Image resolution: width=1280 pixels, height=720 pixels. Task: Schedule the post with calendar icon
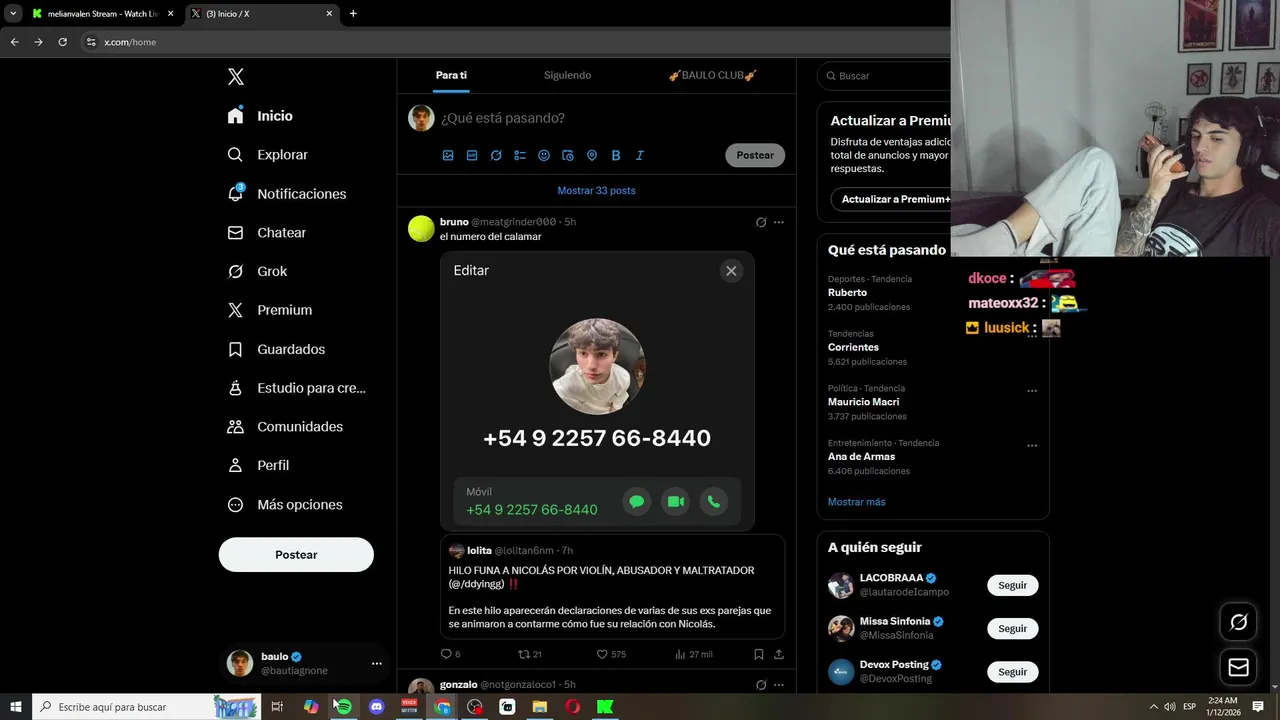(x=568, y=156)
